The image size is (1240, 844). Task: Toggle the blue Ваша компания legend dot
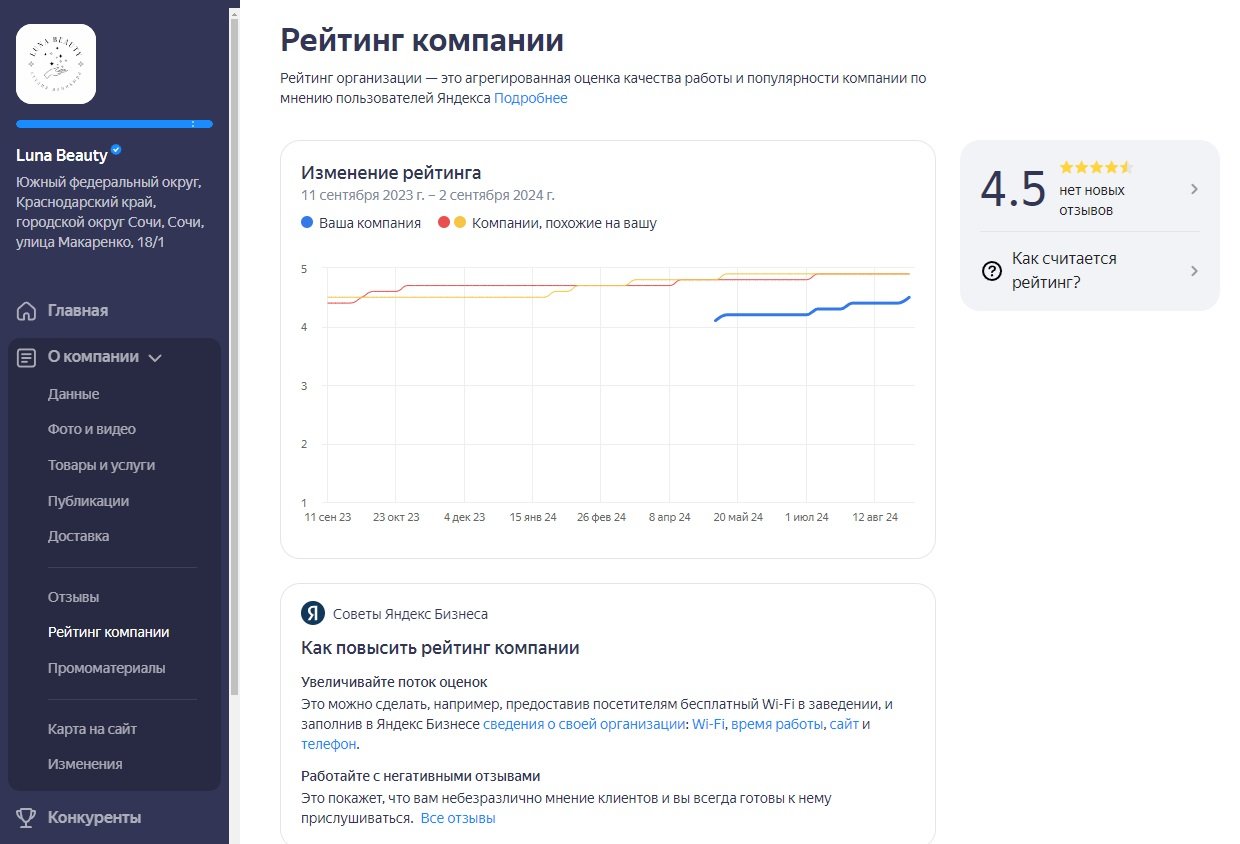(307, 223)
